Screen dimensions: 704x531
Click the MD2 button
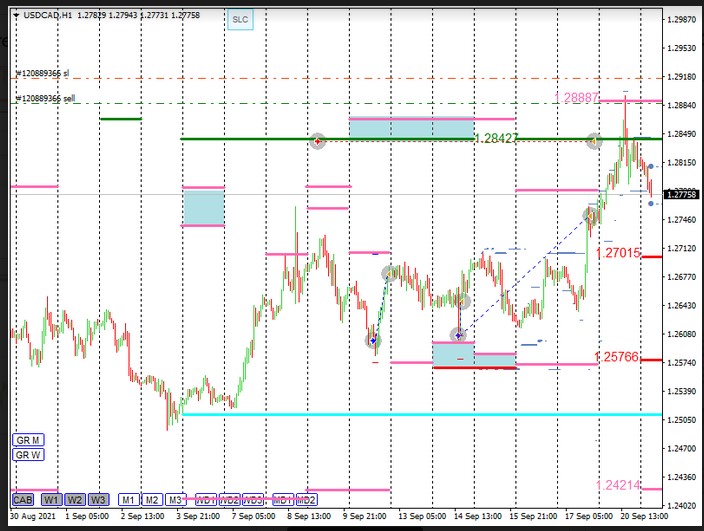[306, 499]
